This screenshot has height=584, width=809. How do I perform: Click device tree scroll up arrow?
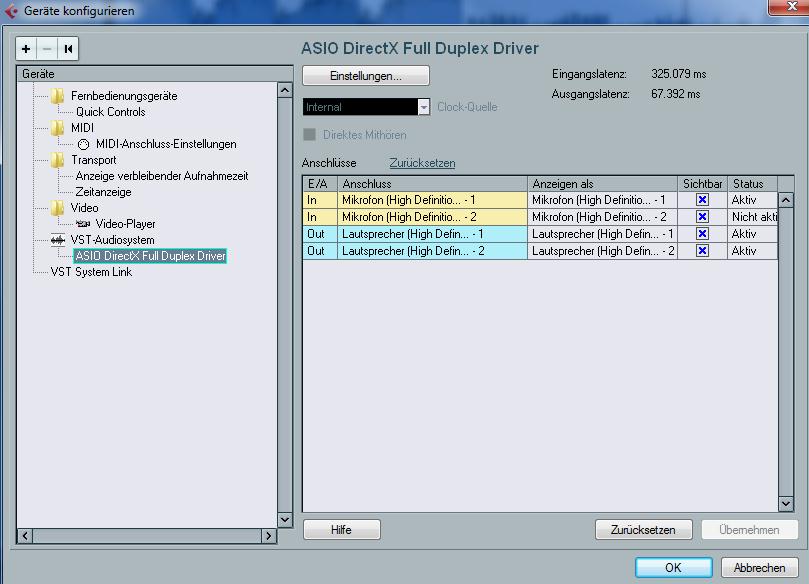tap(285, 90)
